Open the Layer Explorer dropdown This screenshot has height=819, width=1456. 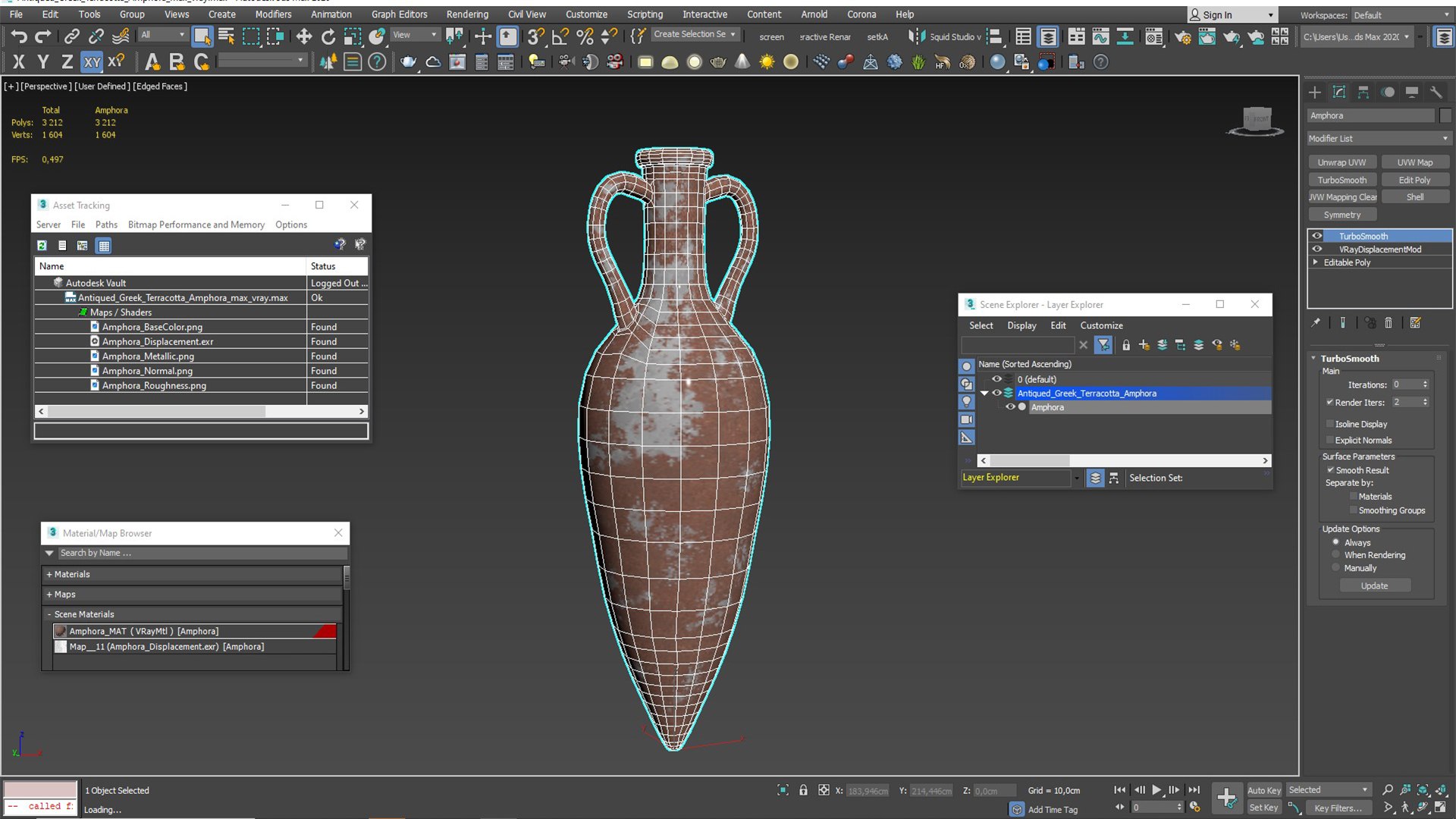pyautogui.click(x=1076, y=478)
